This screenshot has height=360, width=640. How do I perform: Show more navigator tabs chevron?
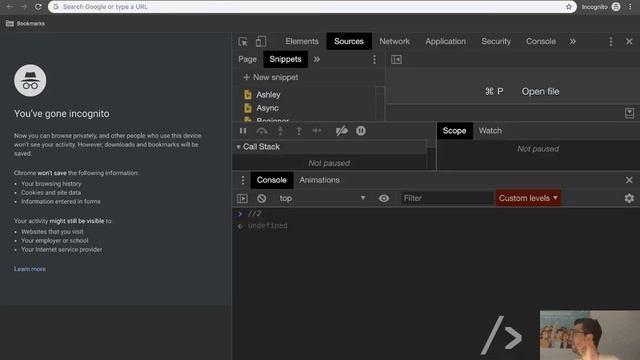(x=317, y=59)
